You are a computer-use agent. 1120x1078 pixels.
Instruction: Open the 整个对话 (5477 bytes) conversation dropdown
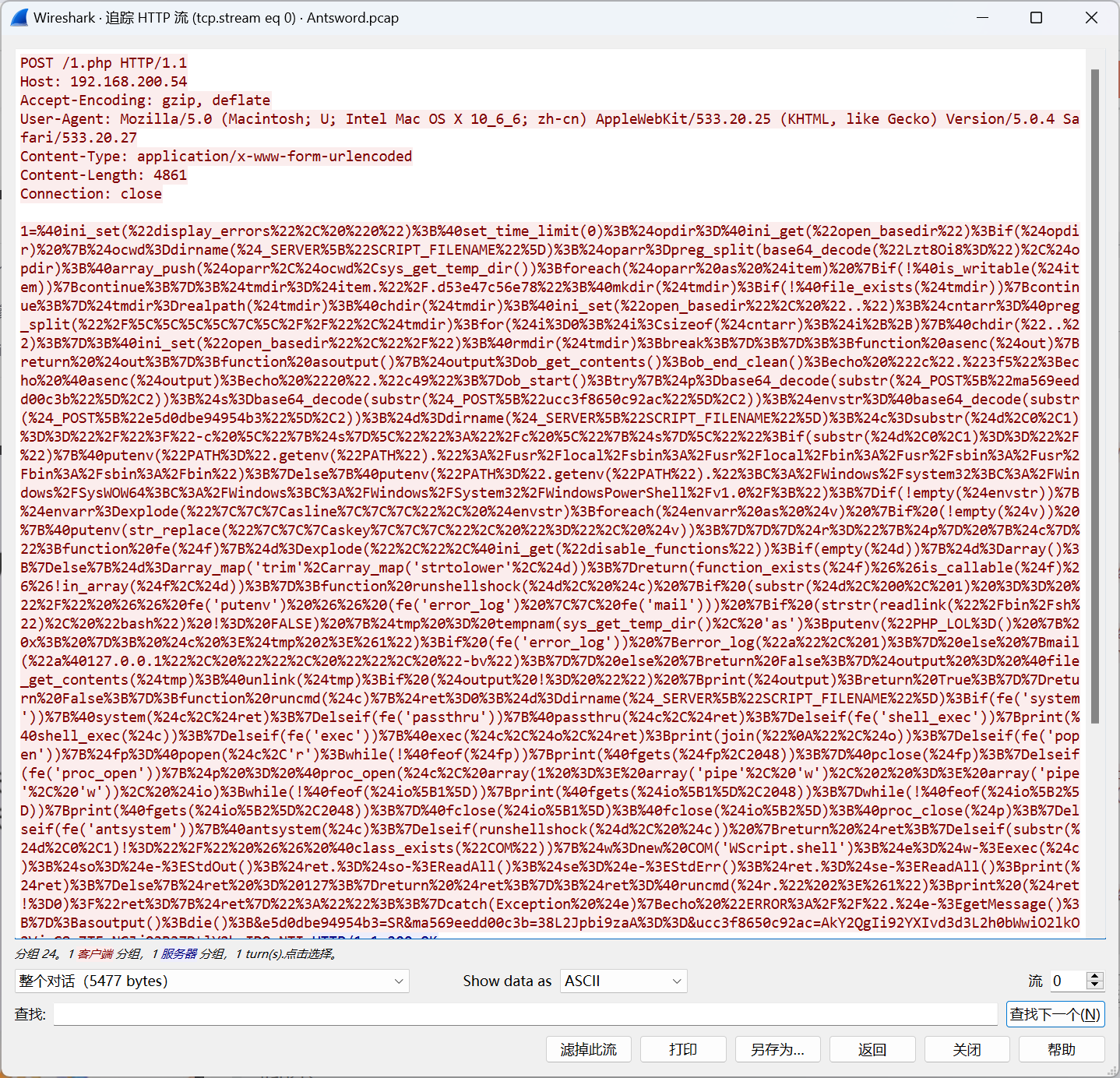point(212,981)
